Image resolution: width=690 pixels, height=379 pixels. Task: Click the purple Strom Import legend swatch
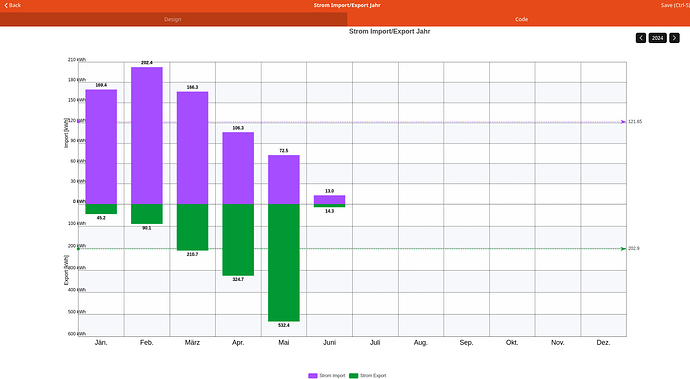(x=312, y=375)
